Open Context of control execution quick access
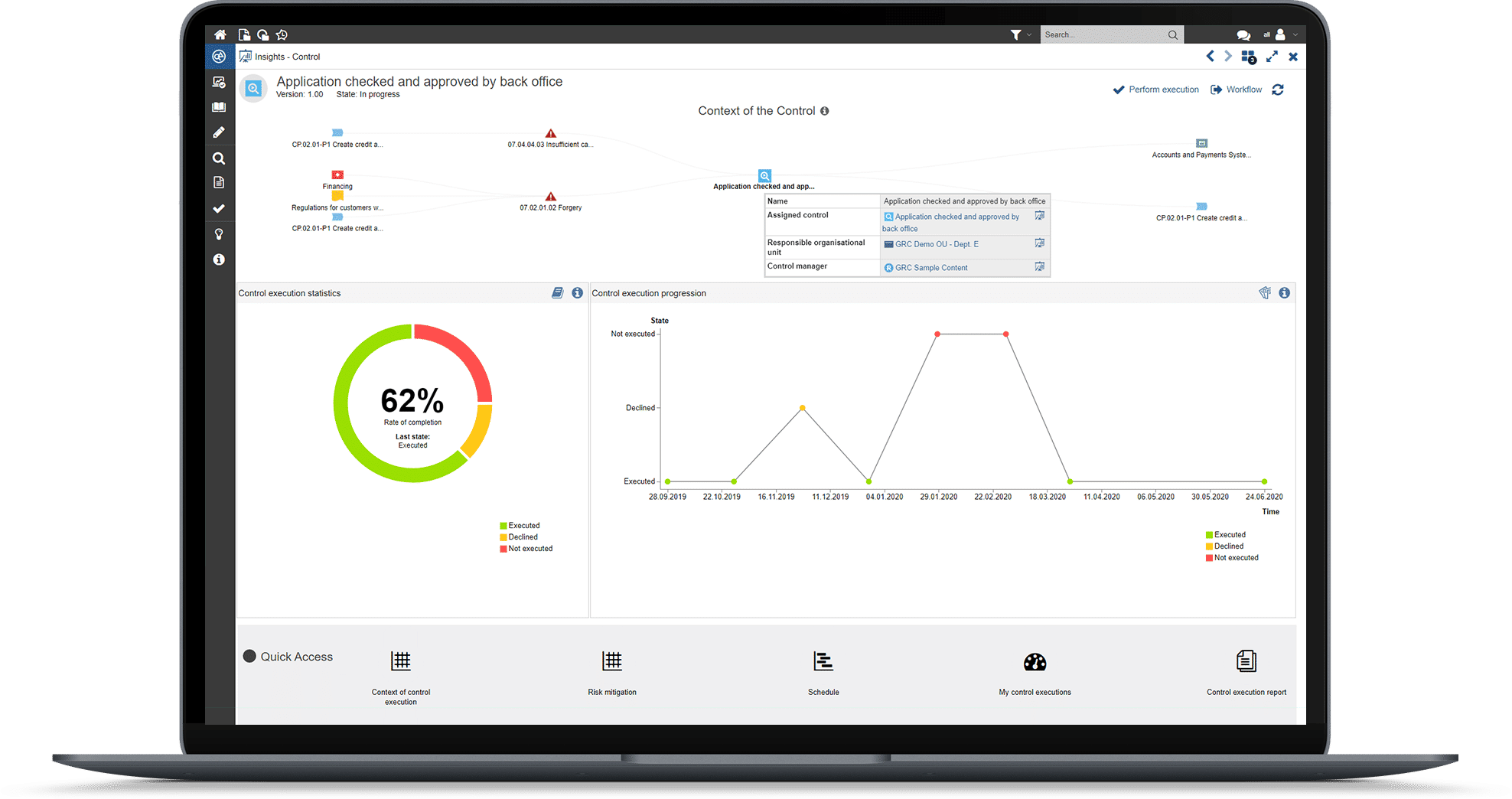Image resolution: width=1512 pixels, height=799 pixels. (401, 677)
